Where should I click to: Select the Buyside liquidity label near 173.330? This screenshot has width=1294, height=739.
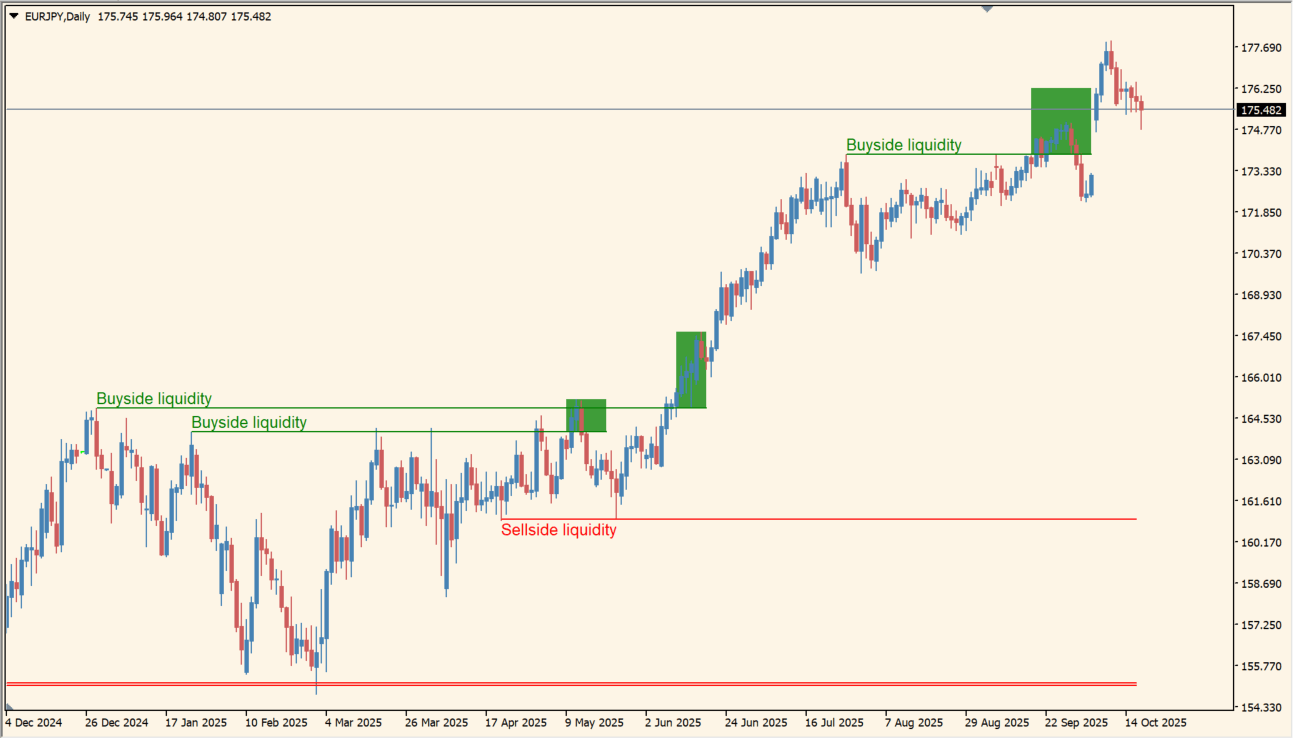pos(903,145)
